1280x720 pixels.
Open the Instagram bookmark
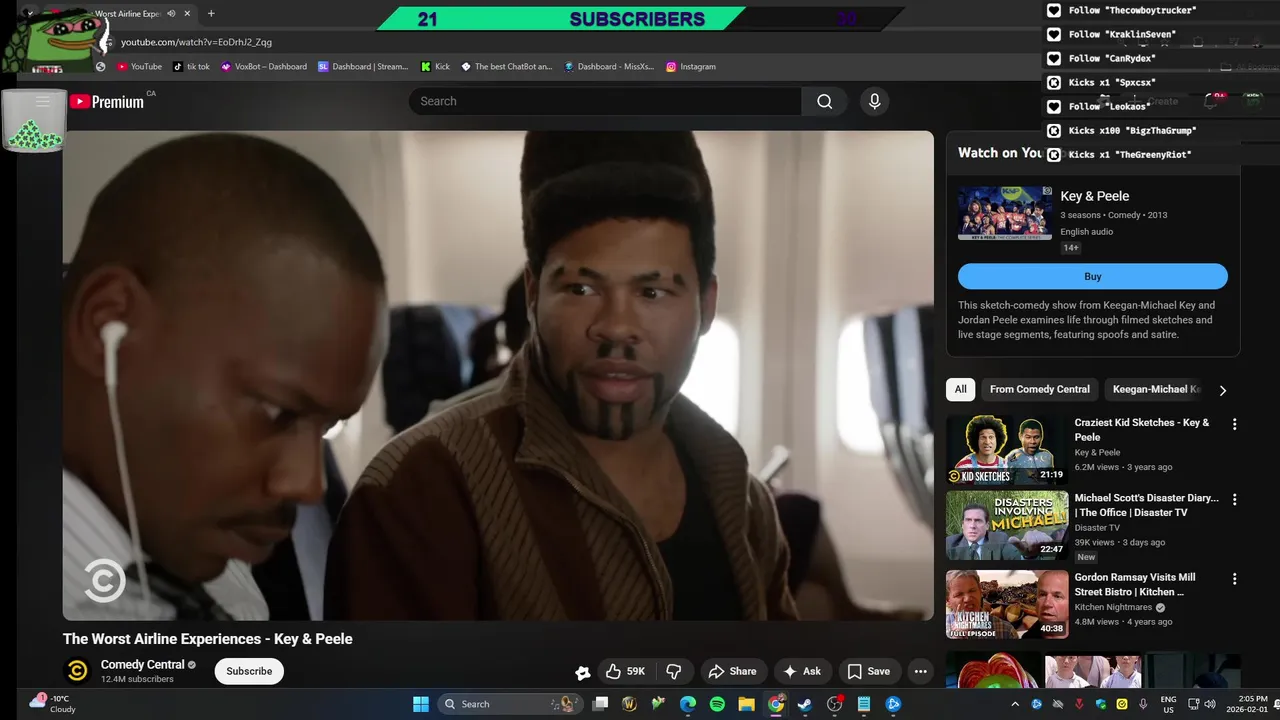point(690,67)
